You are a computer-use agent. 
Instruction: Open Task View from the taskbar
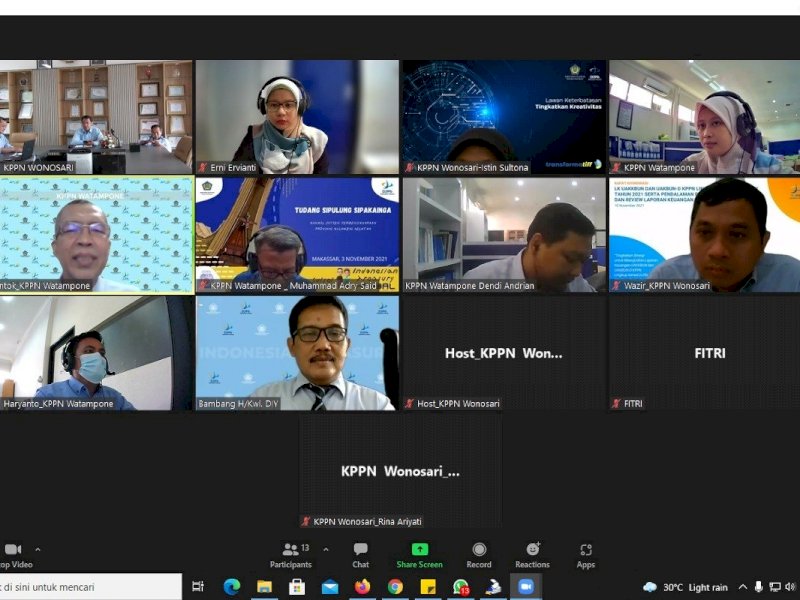click(x=196, y=585)
